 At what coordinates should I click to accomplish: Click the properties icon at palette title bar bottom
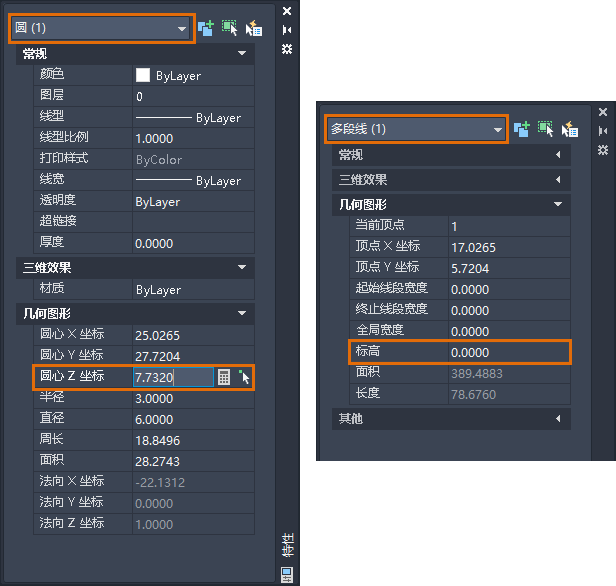[x=287, y=574]
